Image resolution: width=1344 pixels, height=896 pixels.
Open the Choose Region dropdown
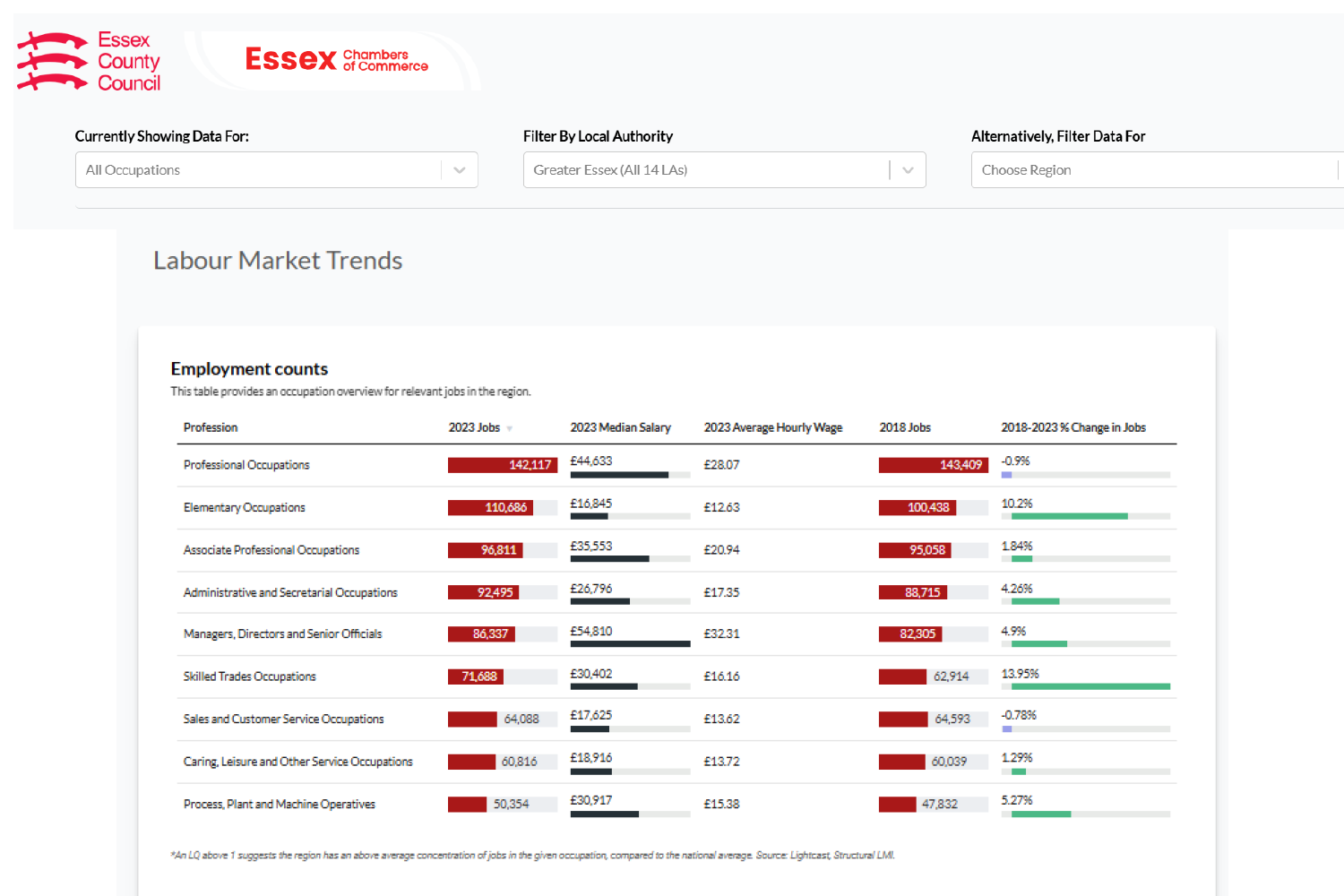[1156, 170]
